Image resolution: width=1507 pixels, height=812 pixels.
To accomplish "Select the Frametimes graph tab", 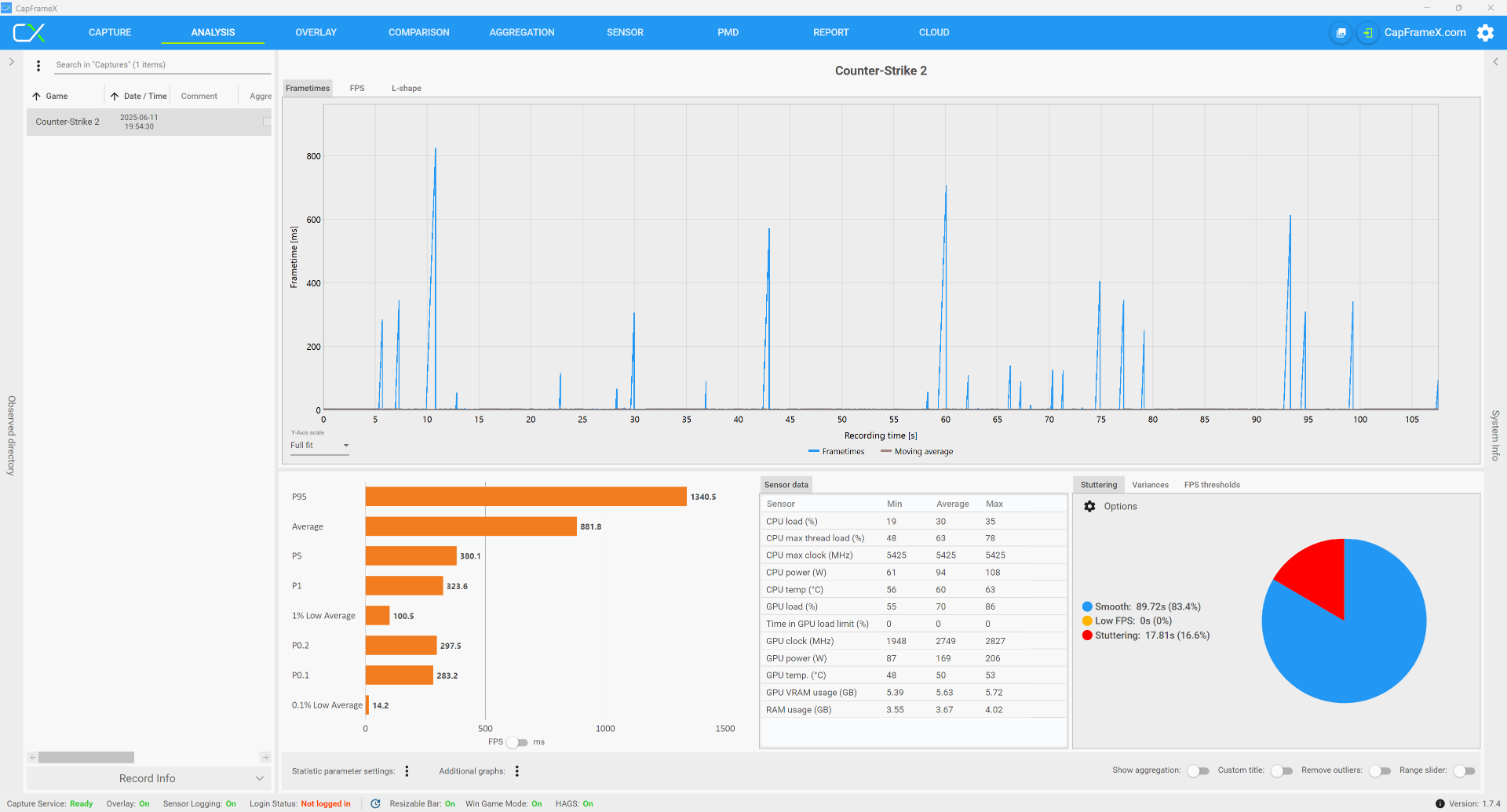I will [308, 88].
